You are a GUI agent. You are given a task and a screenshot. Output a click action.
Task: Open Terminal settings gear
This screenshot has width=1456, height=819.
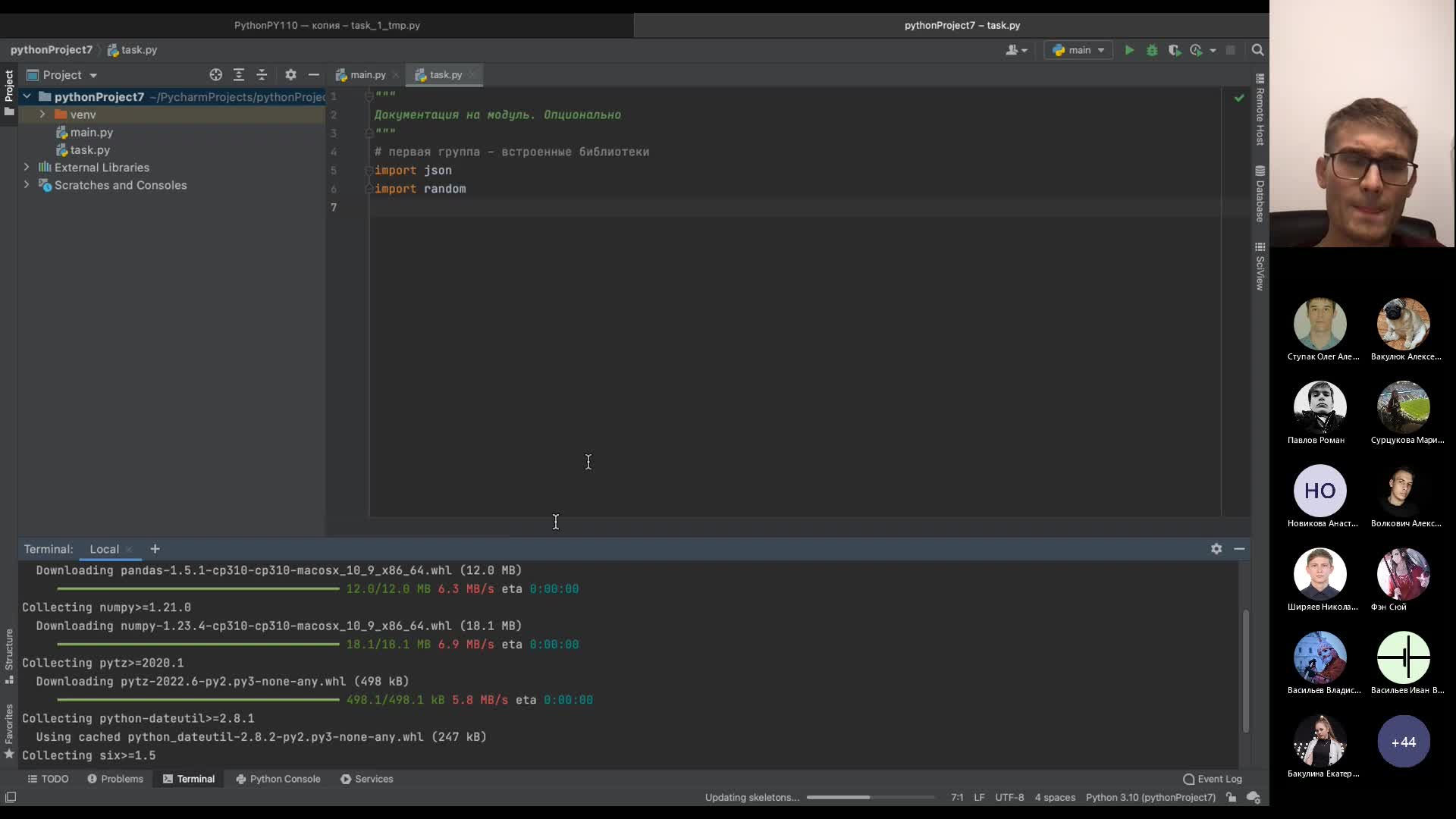point(1216,549)
